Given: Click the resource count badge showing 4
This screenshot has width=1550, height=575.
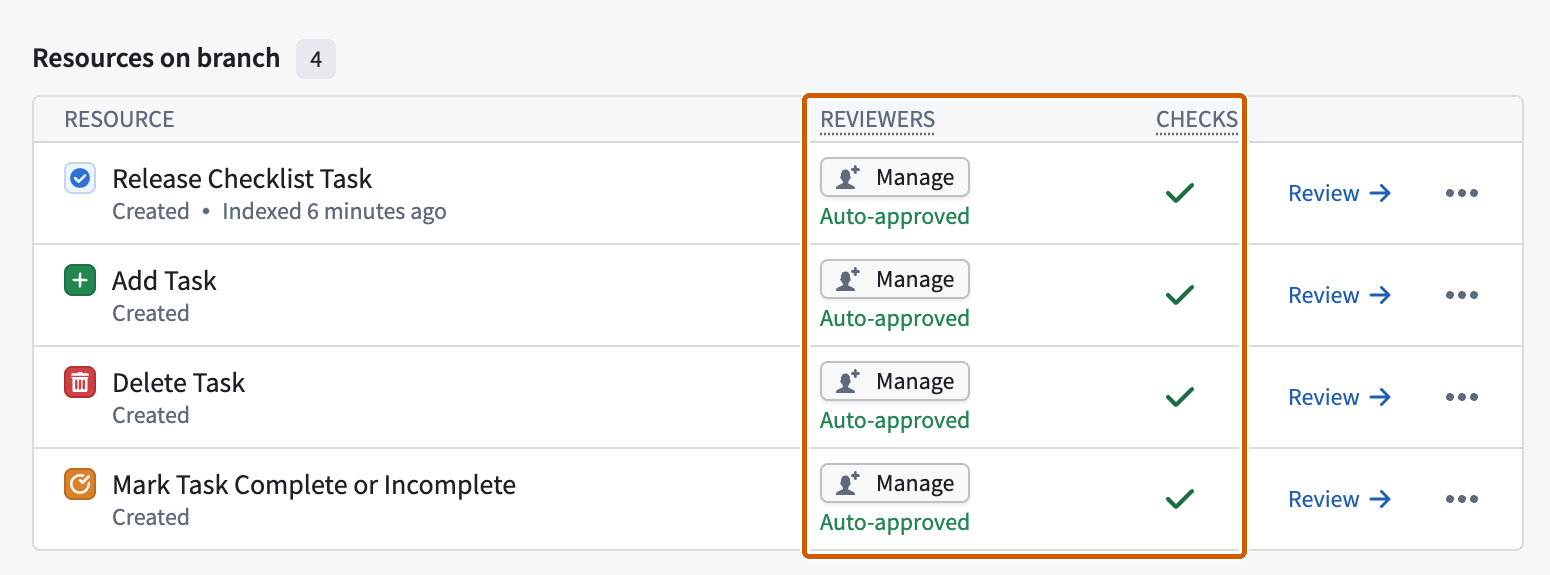Looking at the screenshot, I should [316, 59].
